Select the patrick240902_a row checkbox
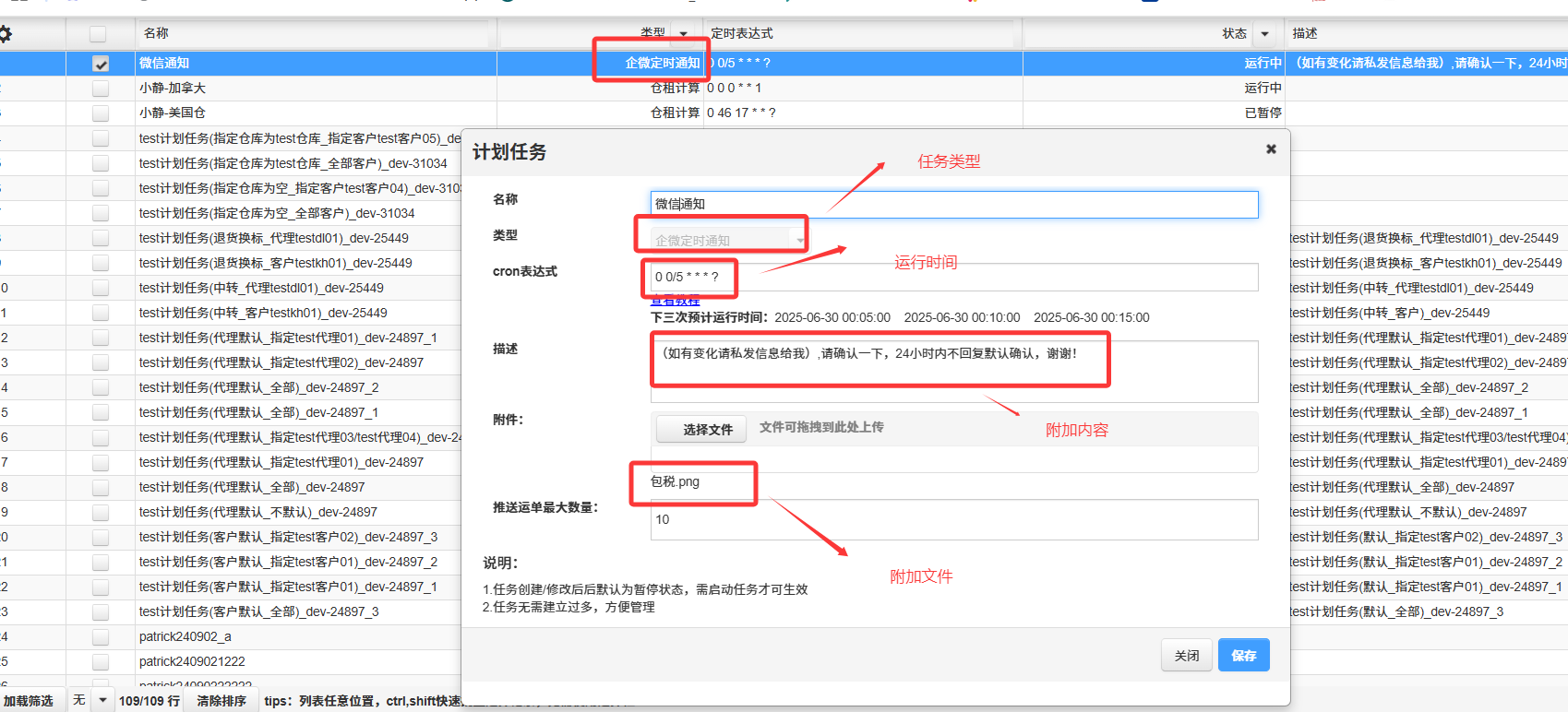The width and height of the screenshot is (1568, 712). point(101,637)
